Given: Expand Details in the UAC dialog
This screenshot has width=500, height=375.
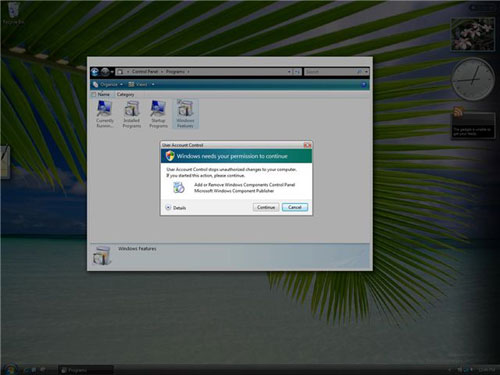Looking at the screenshot, I should click(176, 208).
